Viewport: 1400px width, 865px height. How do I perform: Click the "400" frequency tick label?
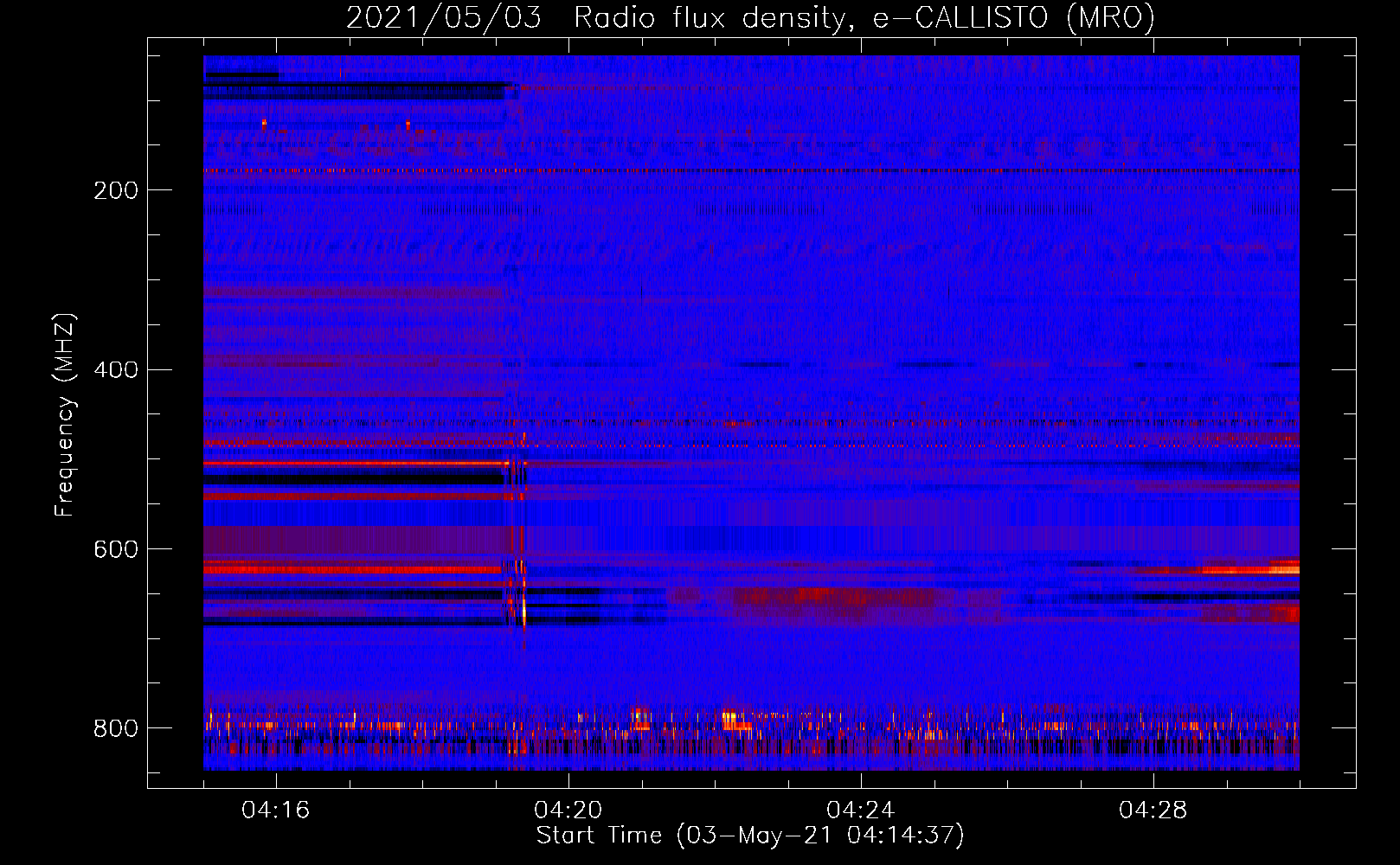tap(116, 370)
